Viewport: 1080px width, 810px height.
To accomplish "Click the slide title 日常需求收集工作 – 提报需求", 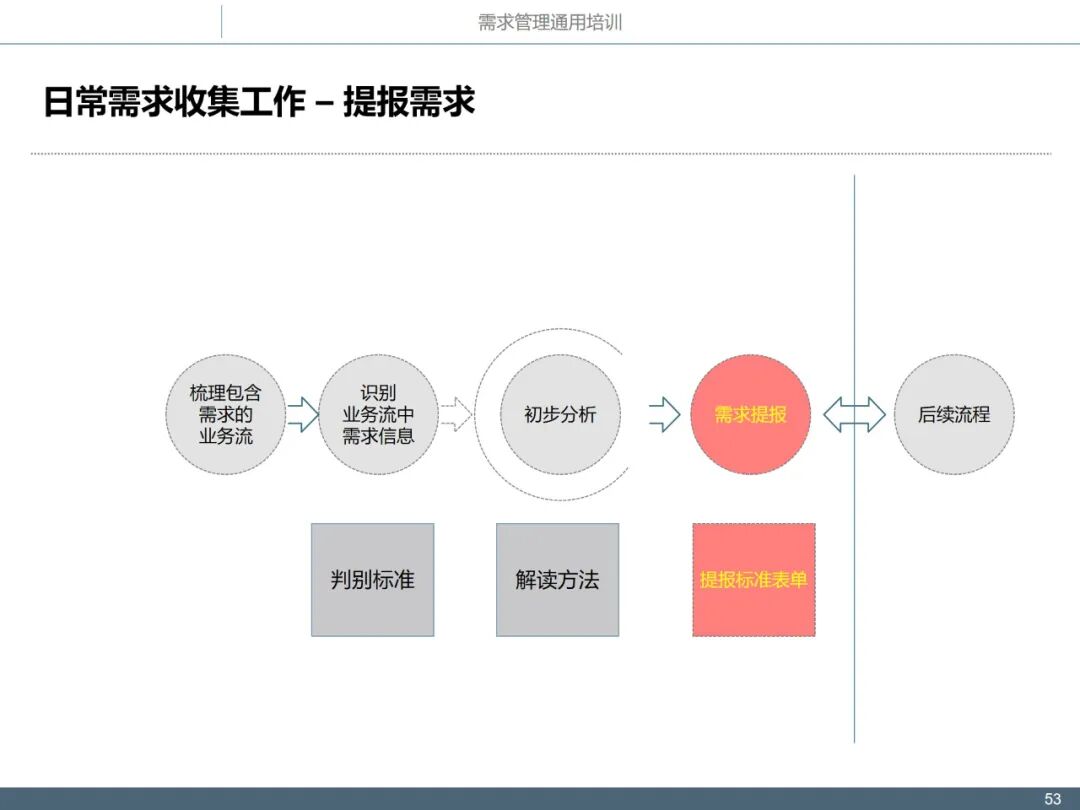I will click(258, 100).
